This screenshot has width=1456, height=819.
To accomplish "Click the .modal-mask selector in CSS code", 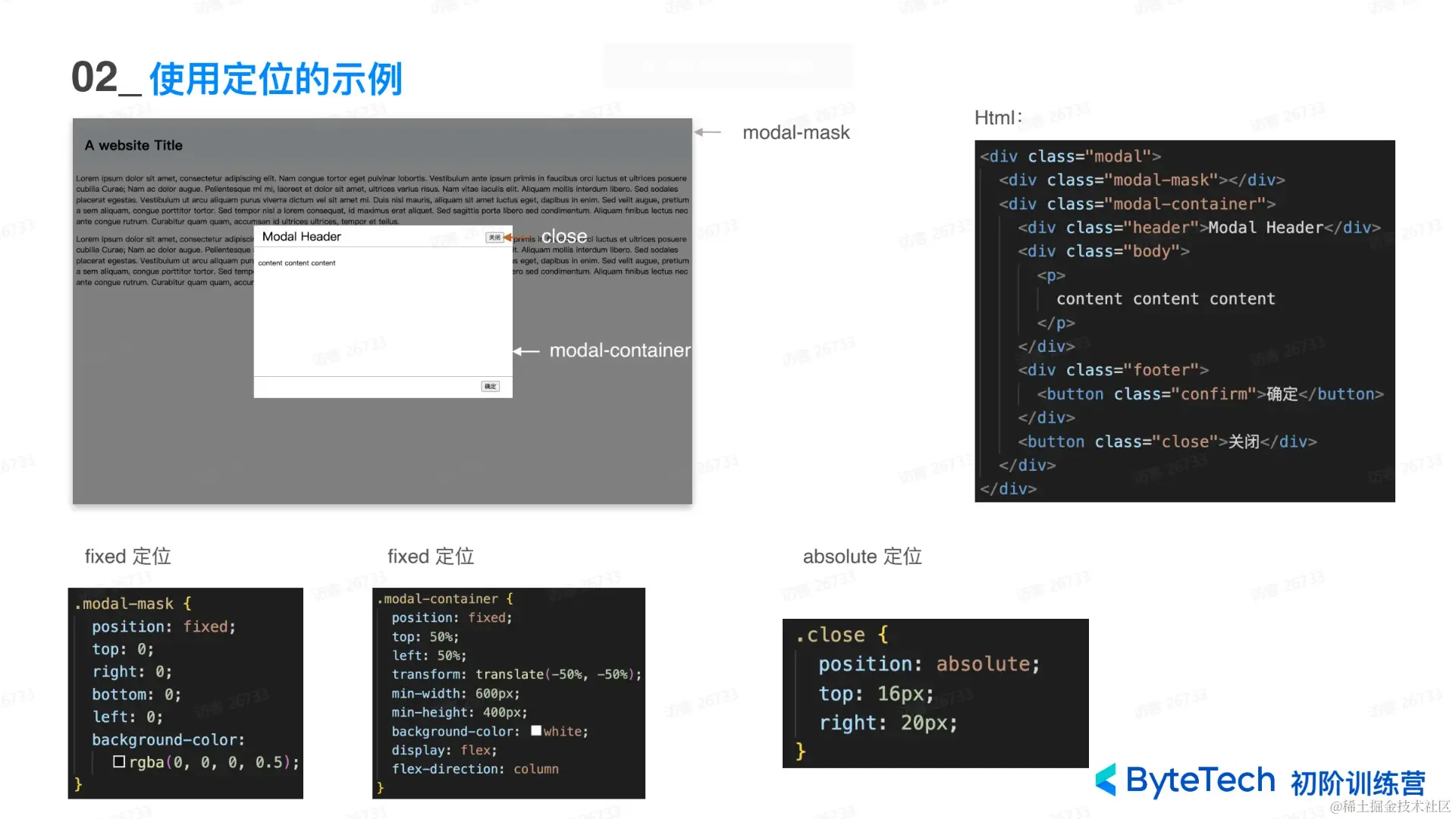I will [124, 604].
